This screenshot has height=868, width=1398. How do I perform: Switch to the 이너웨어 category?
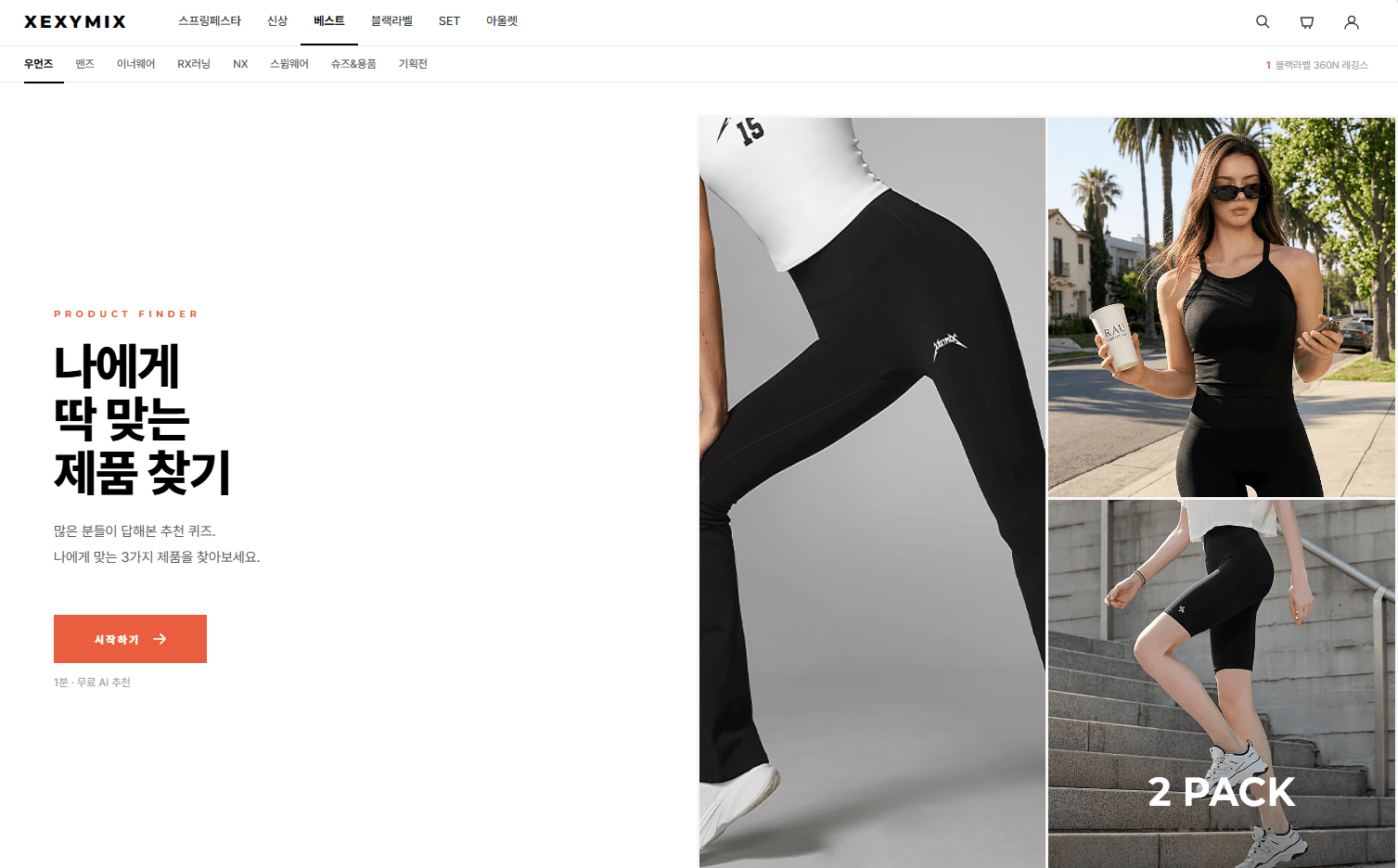pos(135,64)
